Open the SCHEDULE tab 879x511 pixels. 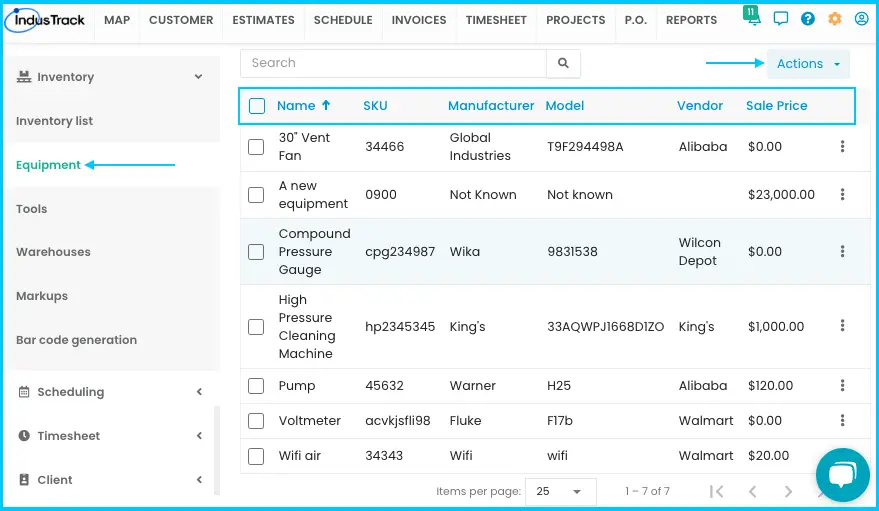pyautogui.click(x=343, y=20)
